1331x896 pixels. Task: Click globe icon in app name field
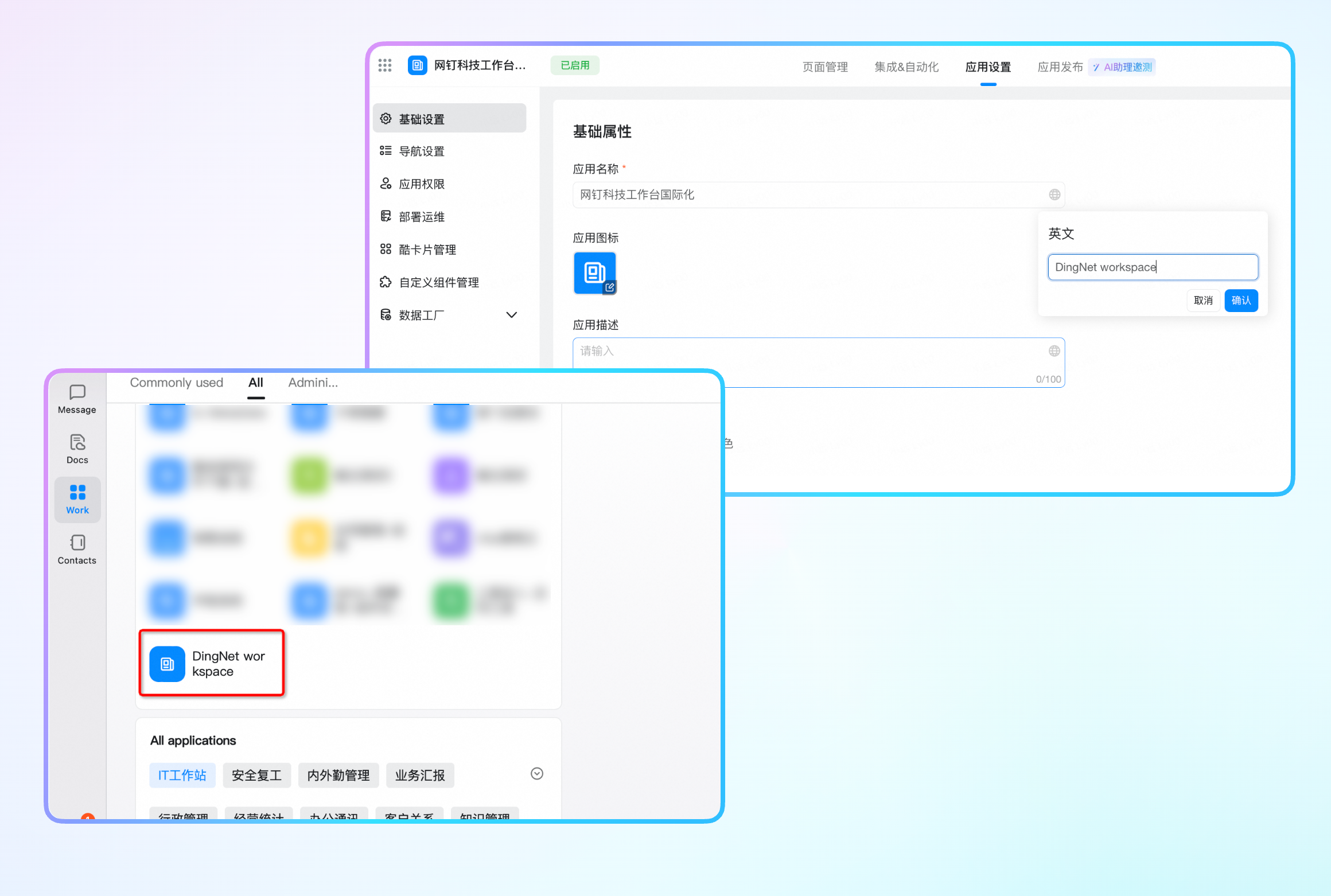tap(1054, 195)
